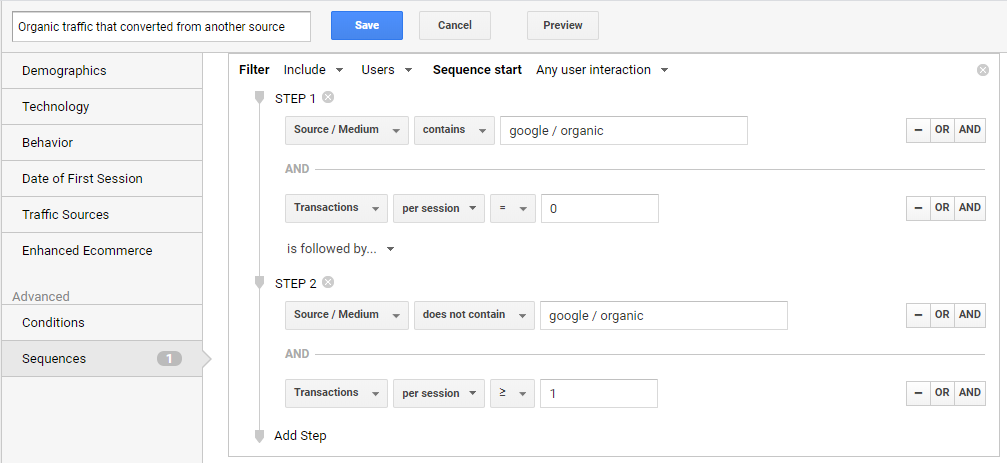
Task: Click minus beside Step 2 Transactions ≥ 1 row
Action: [x=917, y=393]
